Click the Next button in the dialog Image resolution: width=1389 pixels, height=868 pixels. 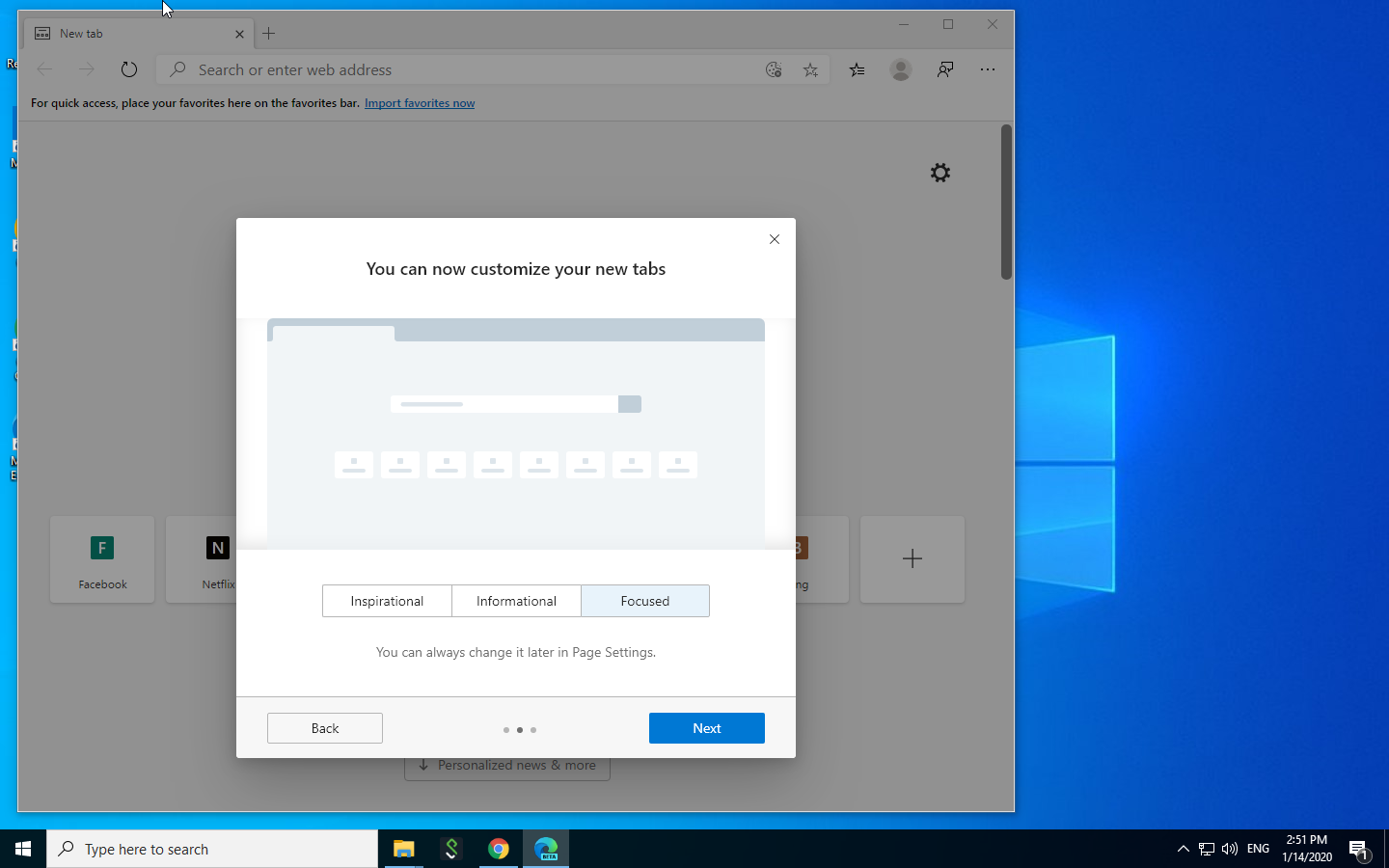706,728
